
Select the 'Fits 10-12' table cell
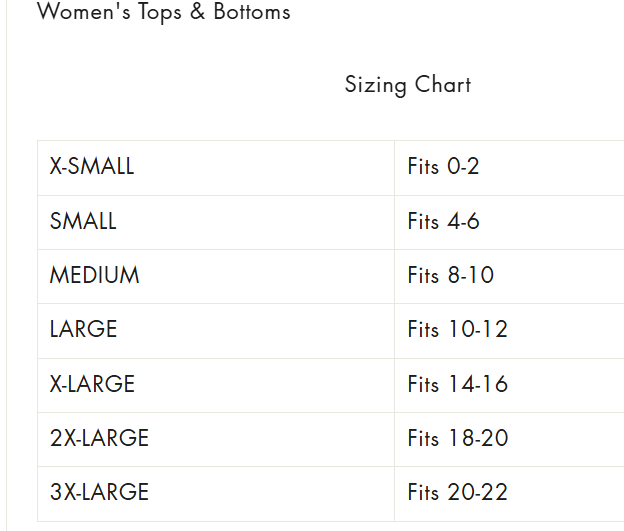[x=457, y=329]
